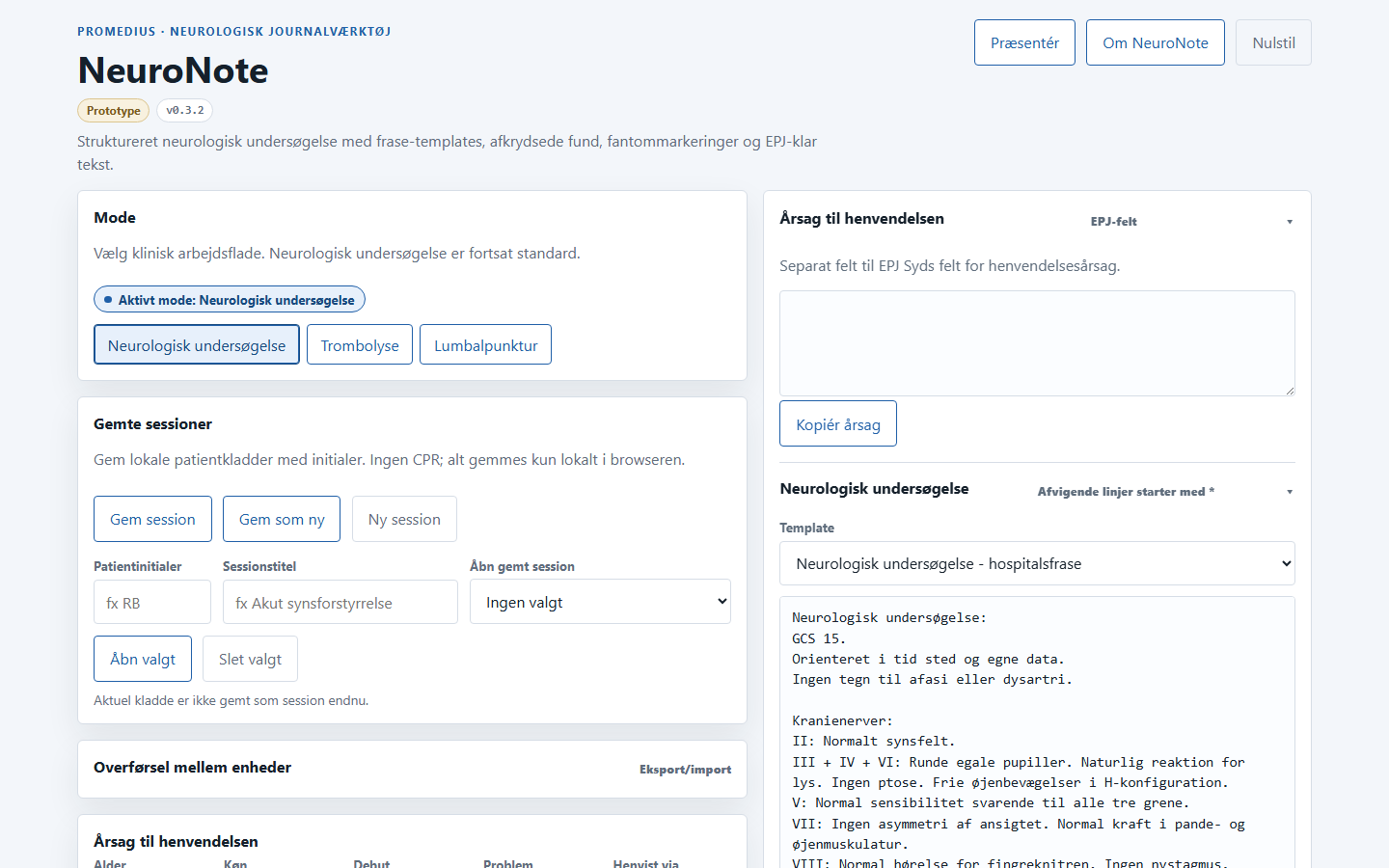This screenshot has width=1389, height=868.
Task: Click the 'GCS 15.' line in editor
Action: (819, 638)
